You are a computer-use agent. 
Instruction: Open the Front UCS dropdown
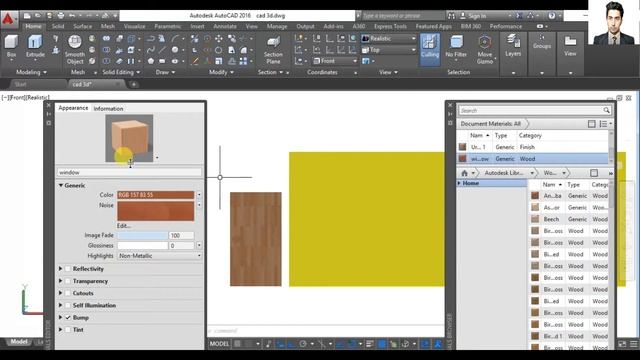[335, 61]
